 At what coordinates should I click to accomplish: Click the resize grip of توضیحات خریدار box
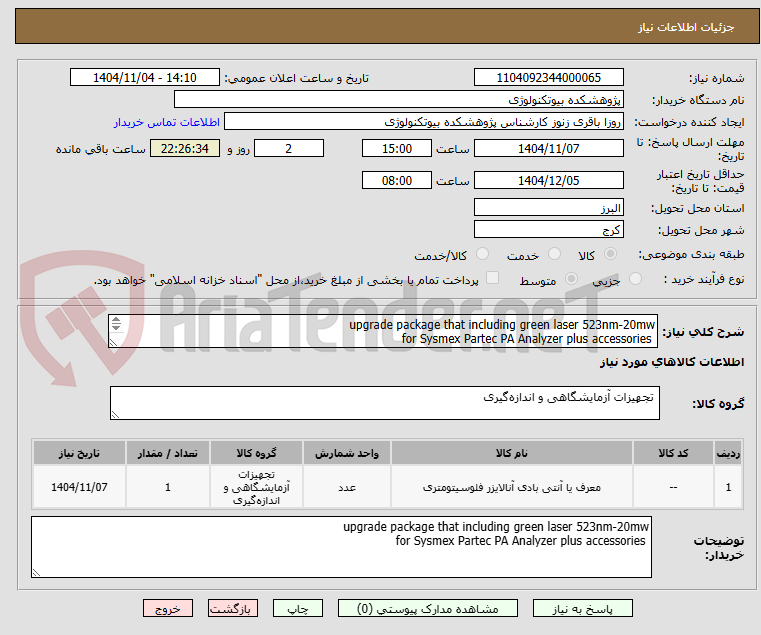click(x=36, y=573)
